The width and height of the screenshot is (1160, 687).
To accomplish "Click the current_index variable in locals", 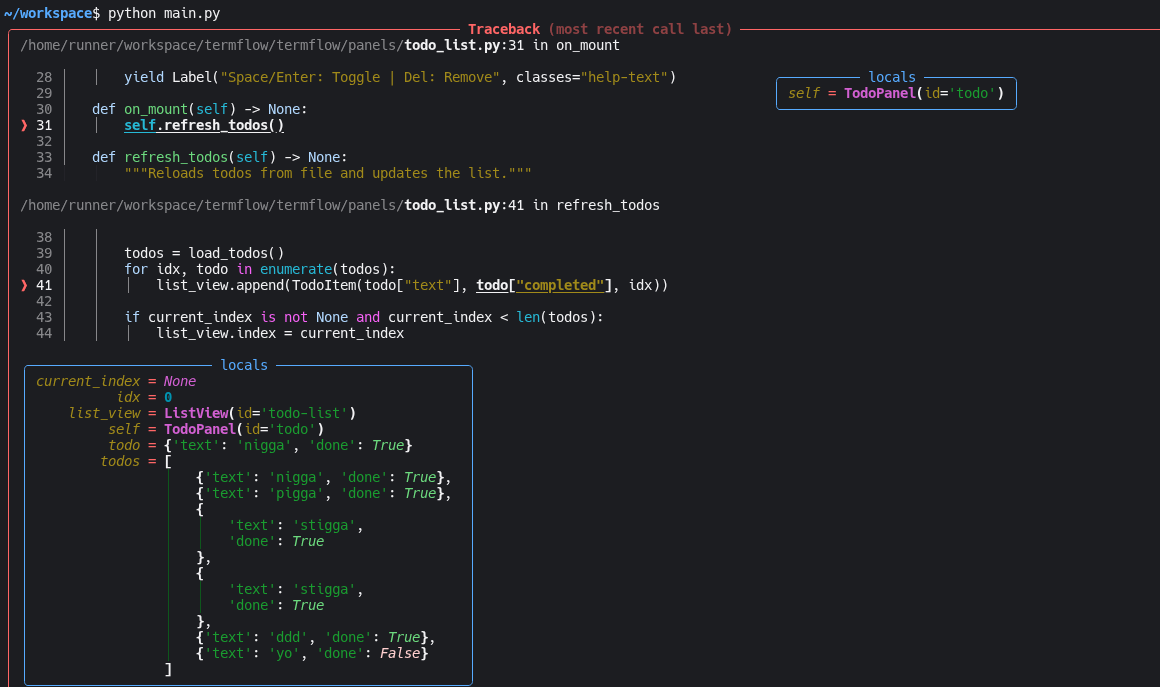I will click(85, 381).
